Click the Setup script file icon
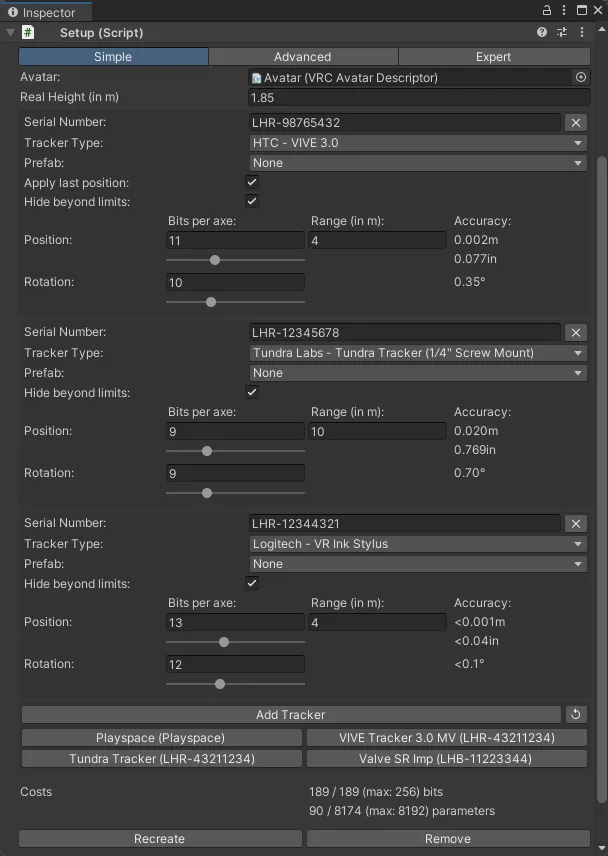 tap(28, 32)
